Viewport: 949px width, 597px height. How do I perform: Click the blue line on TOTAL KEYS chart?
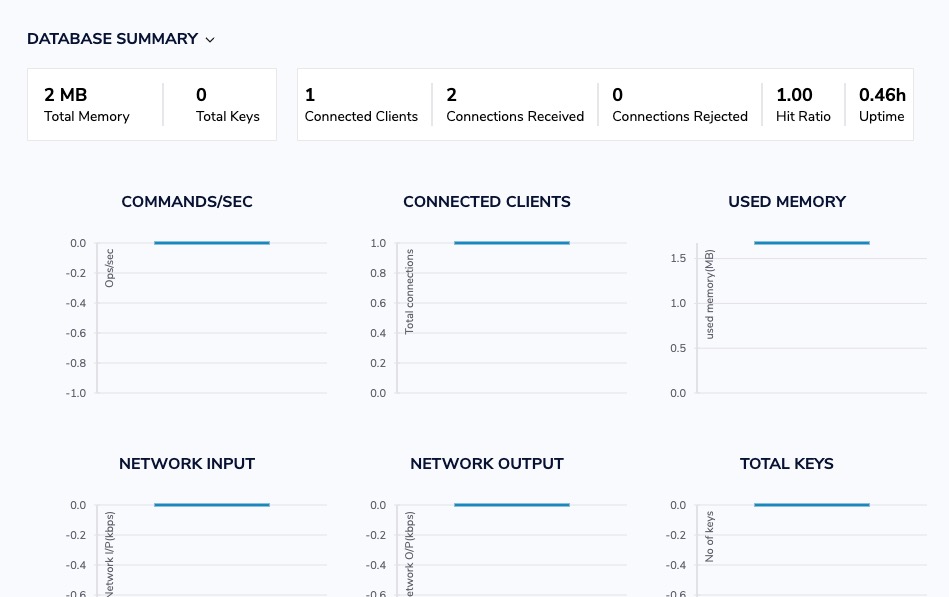[812, 504]
